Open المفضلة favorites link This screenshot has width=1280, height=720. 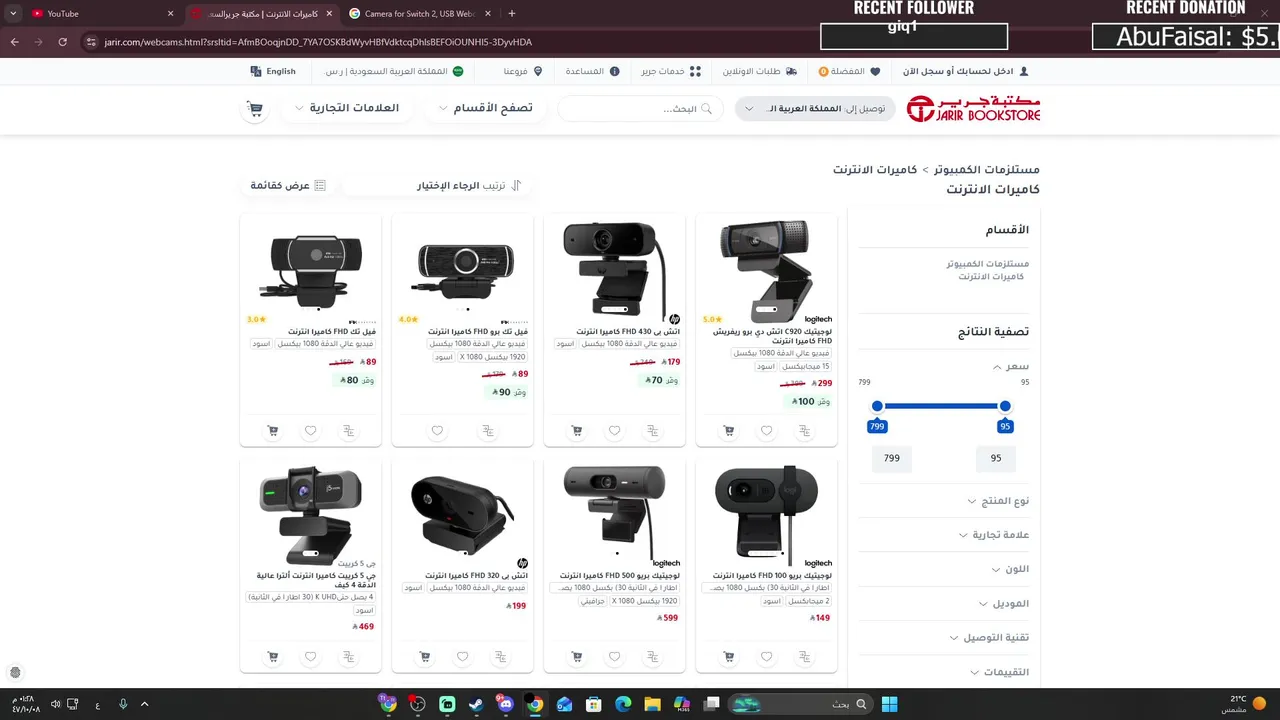point(849,72)
